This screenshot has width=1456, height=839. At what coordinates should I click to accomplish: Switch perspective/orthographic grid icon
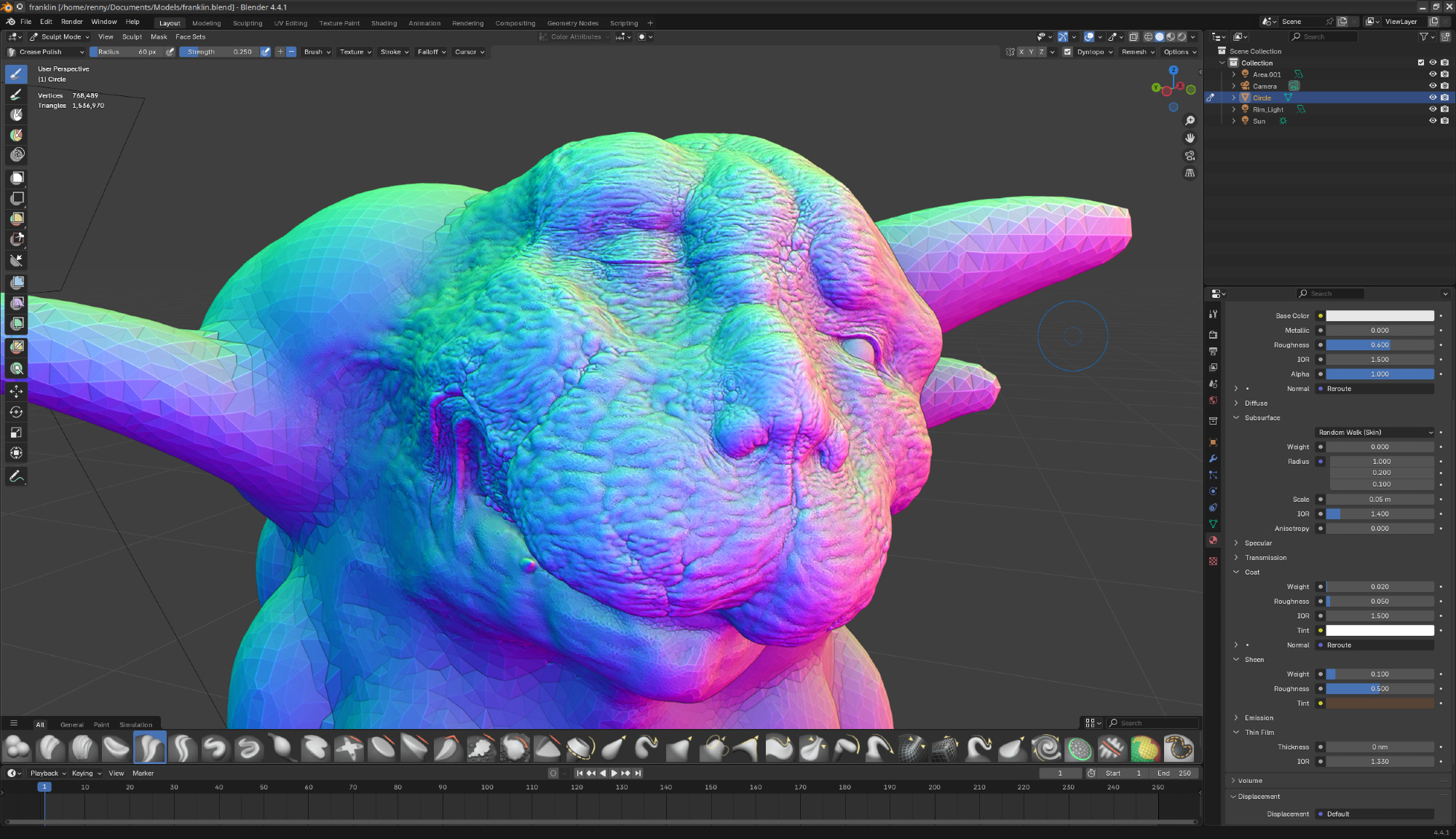pyautogui.click(x=1190, y=173)
